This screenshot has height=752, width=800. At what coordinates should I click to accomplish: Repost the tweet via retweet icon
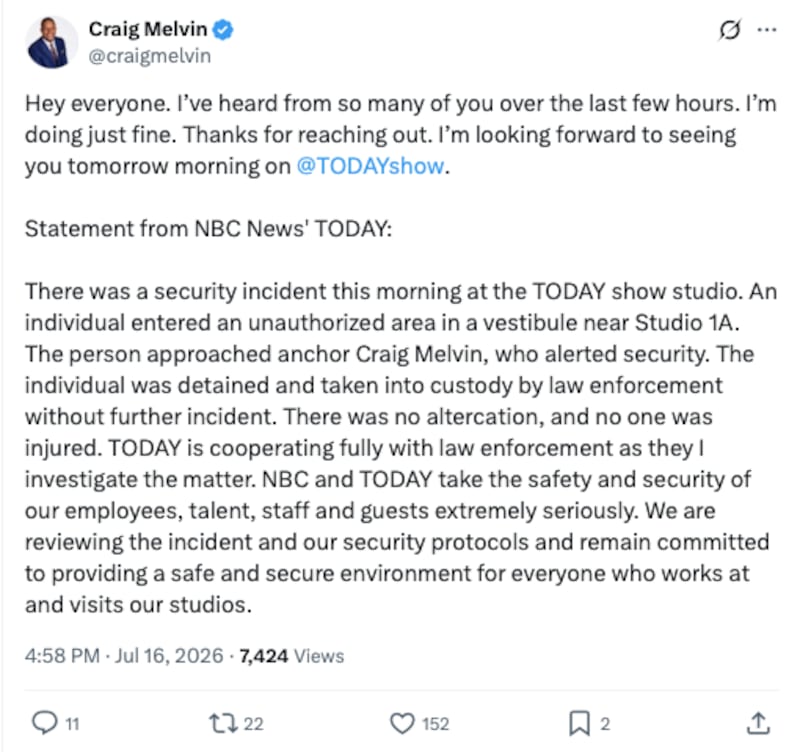click(223, 723)
